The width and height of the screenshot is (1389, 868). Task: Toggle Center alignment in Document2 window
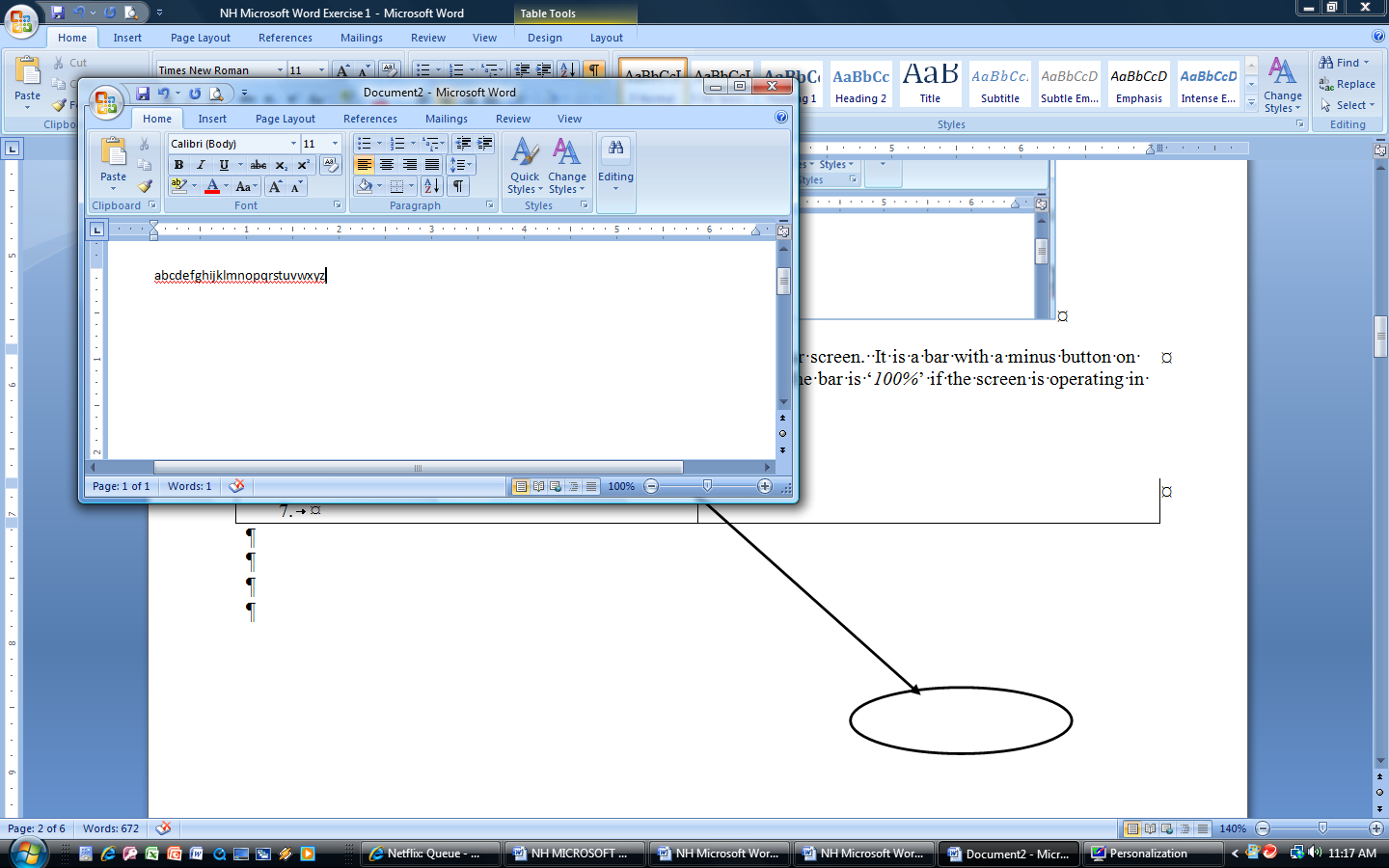[x=387, y=165]
